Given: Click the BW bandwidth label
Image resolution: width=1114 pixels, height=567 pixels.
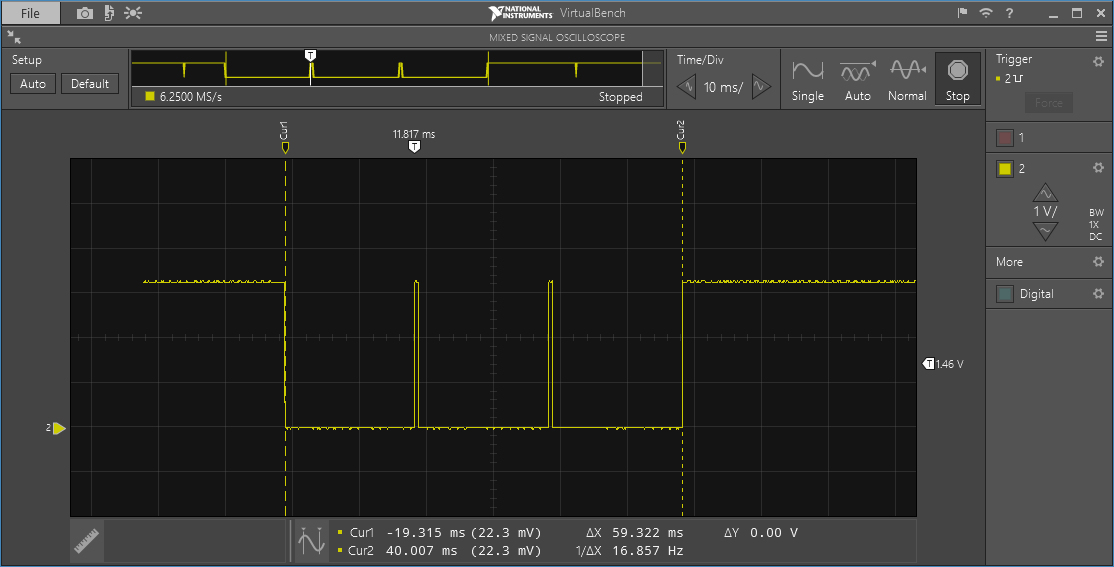Looking at the screenshot, I should pos(1096,212).
